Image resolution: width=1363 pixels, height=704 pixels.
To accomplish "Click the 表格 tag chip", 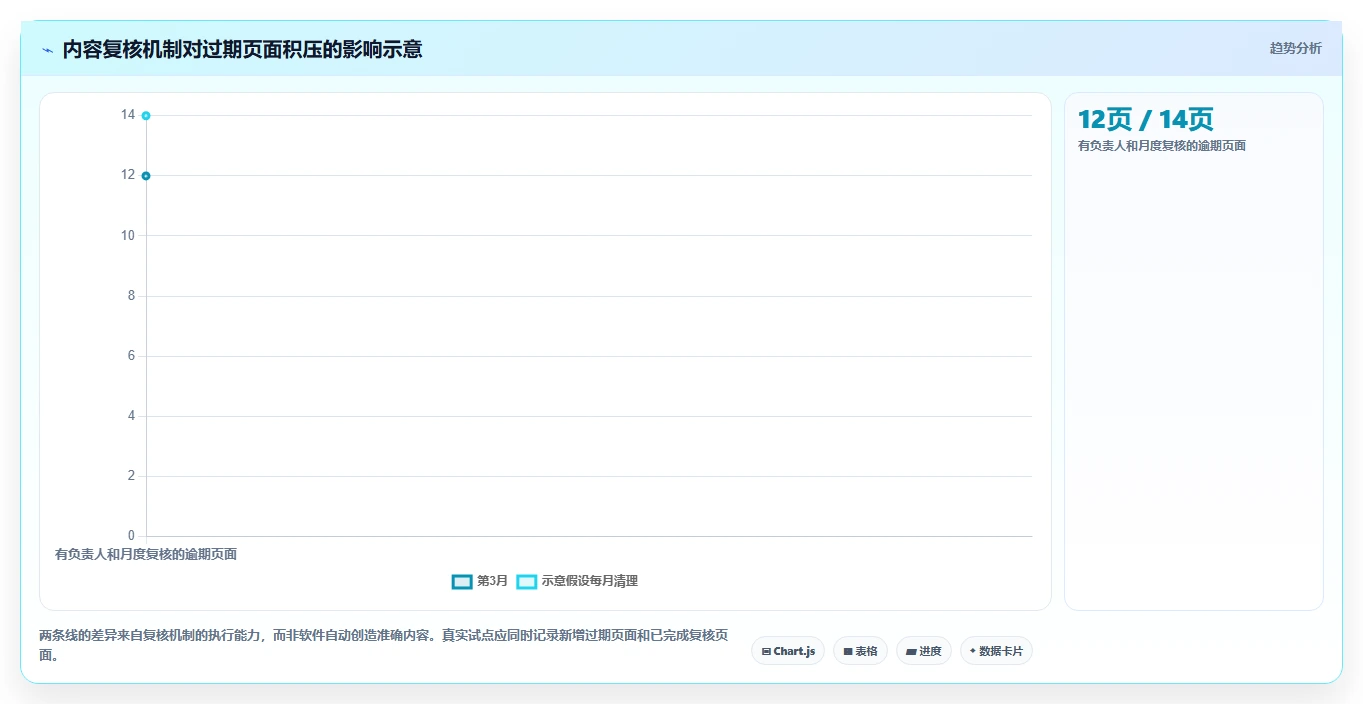I will pos(860,651).
